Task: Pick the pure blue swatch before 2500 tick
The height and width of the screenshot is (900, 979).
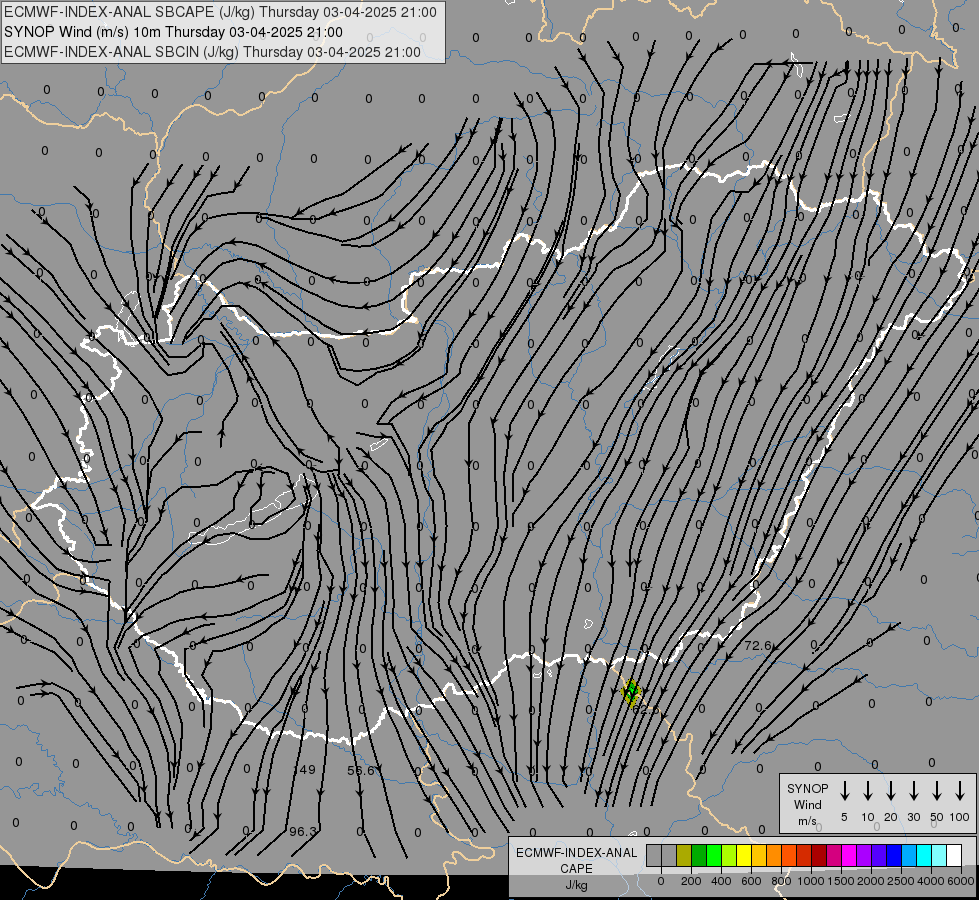Action: (893, 855)
